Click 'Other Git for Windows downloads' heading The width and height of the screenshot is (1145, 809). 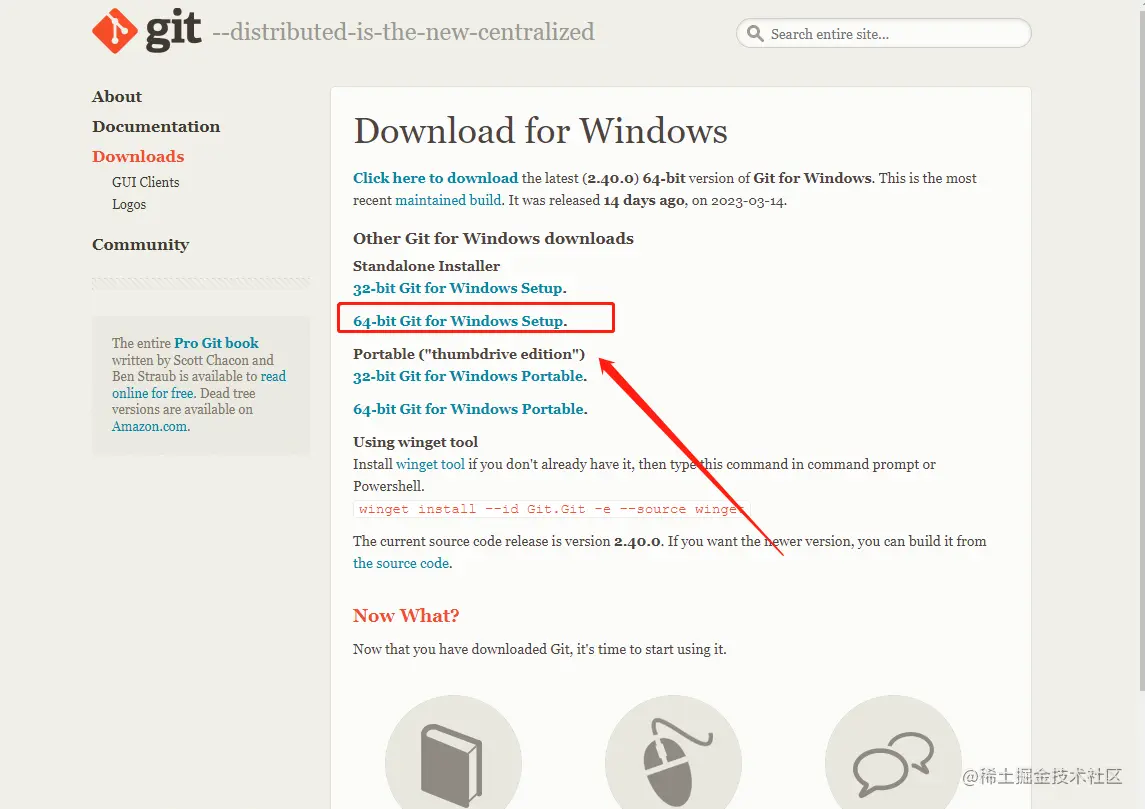494,239
